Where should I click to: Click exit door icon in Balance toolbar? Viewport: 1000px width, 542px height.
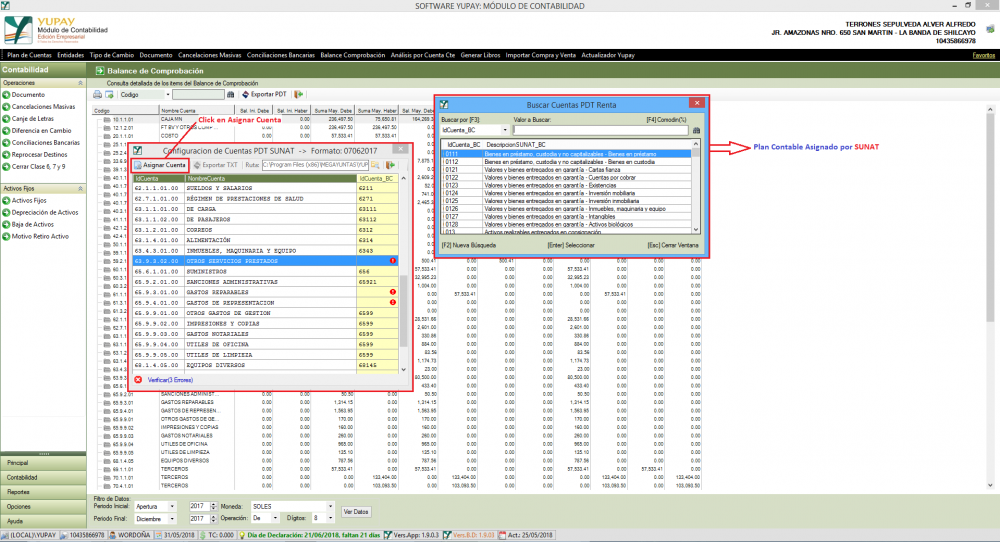pos(298,94)
